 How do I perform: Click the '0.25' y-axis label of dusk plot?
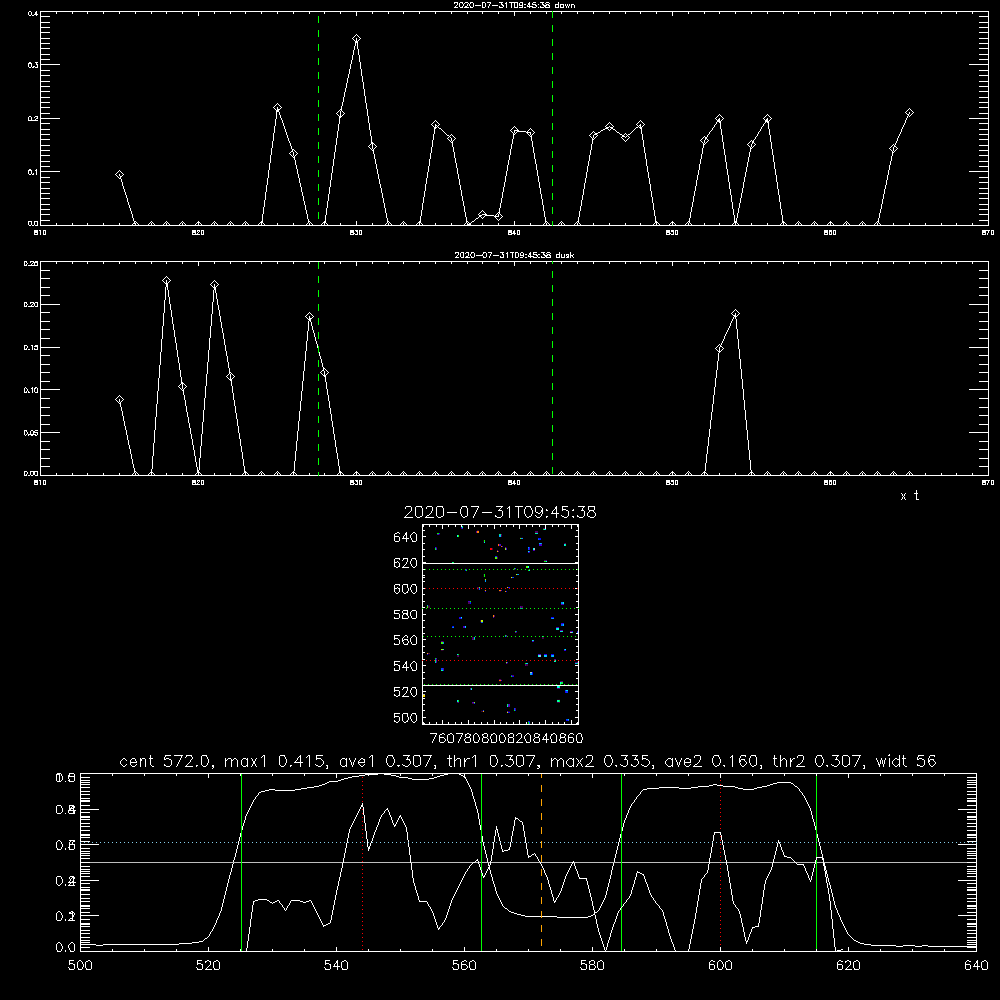coord(31,263)
